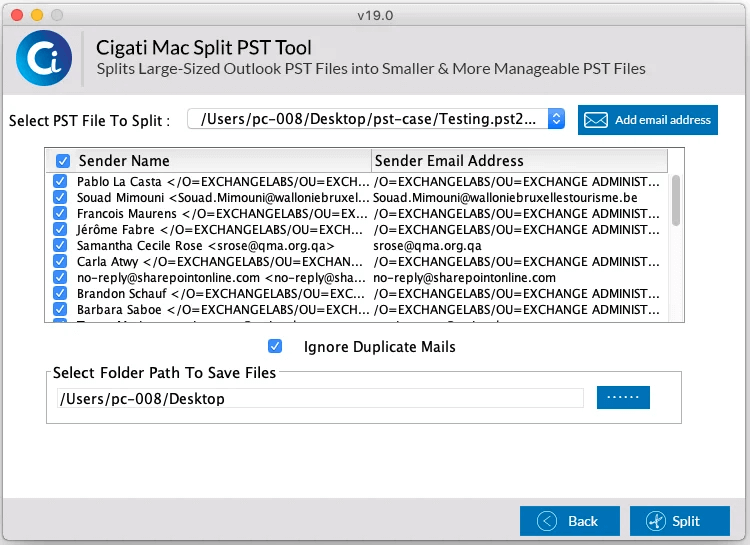Click the yellow minimize window button

tap(37, 15)
